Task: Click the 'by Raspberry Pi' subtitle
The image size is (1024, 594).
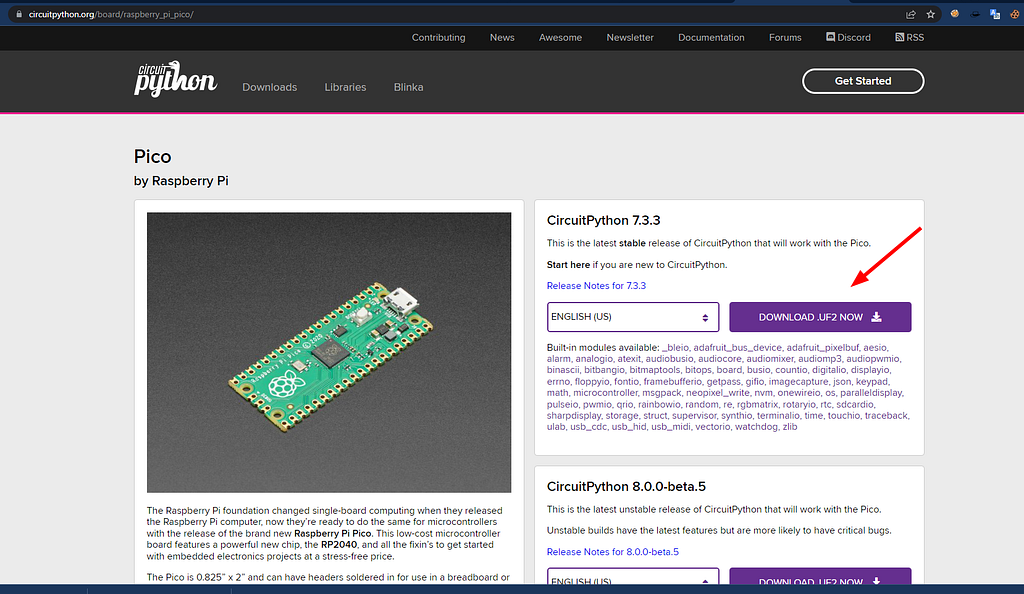Action: coord(181,181)
